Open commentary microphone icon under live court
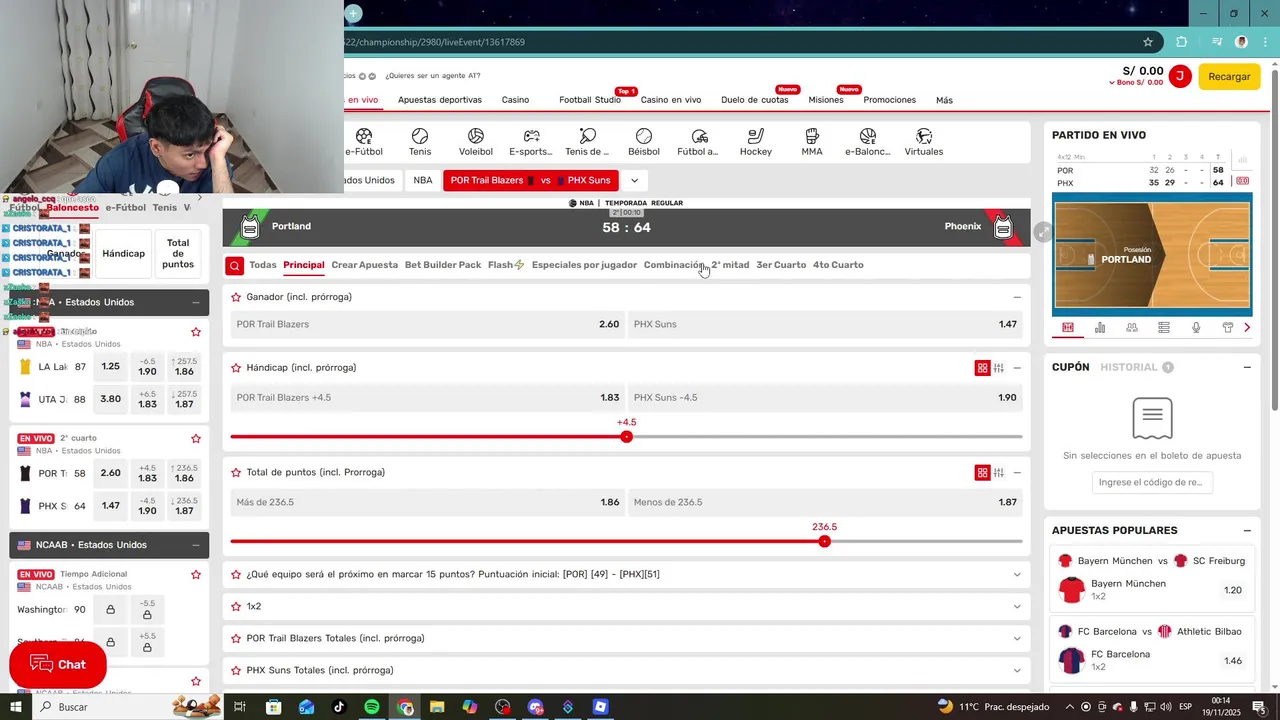 (x=1196, y=327)
